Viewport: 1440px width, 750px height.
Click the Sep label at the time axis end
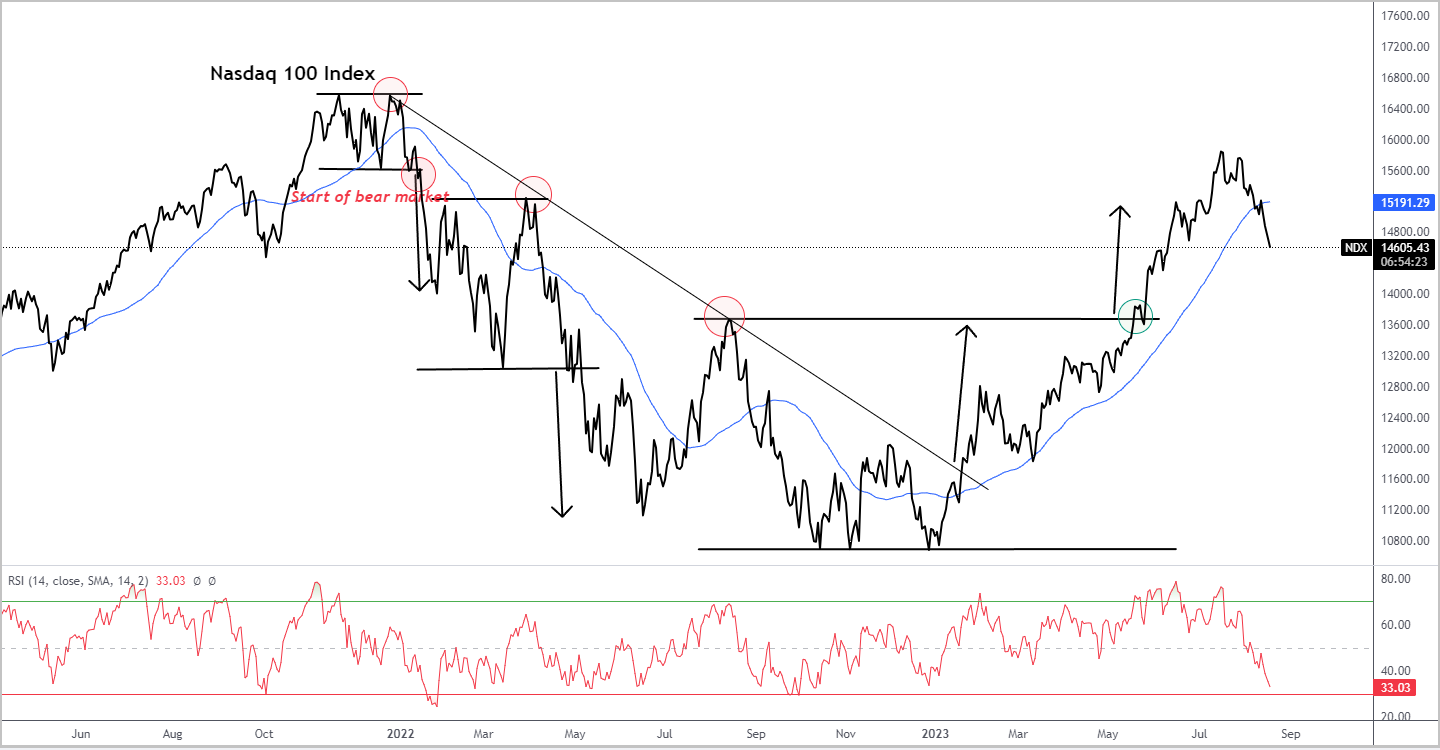pyautogui.click(x=1290, y=733)
